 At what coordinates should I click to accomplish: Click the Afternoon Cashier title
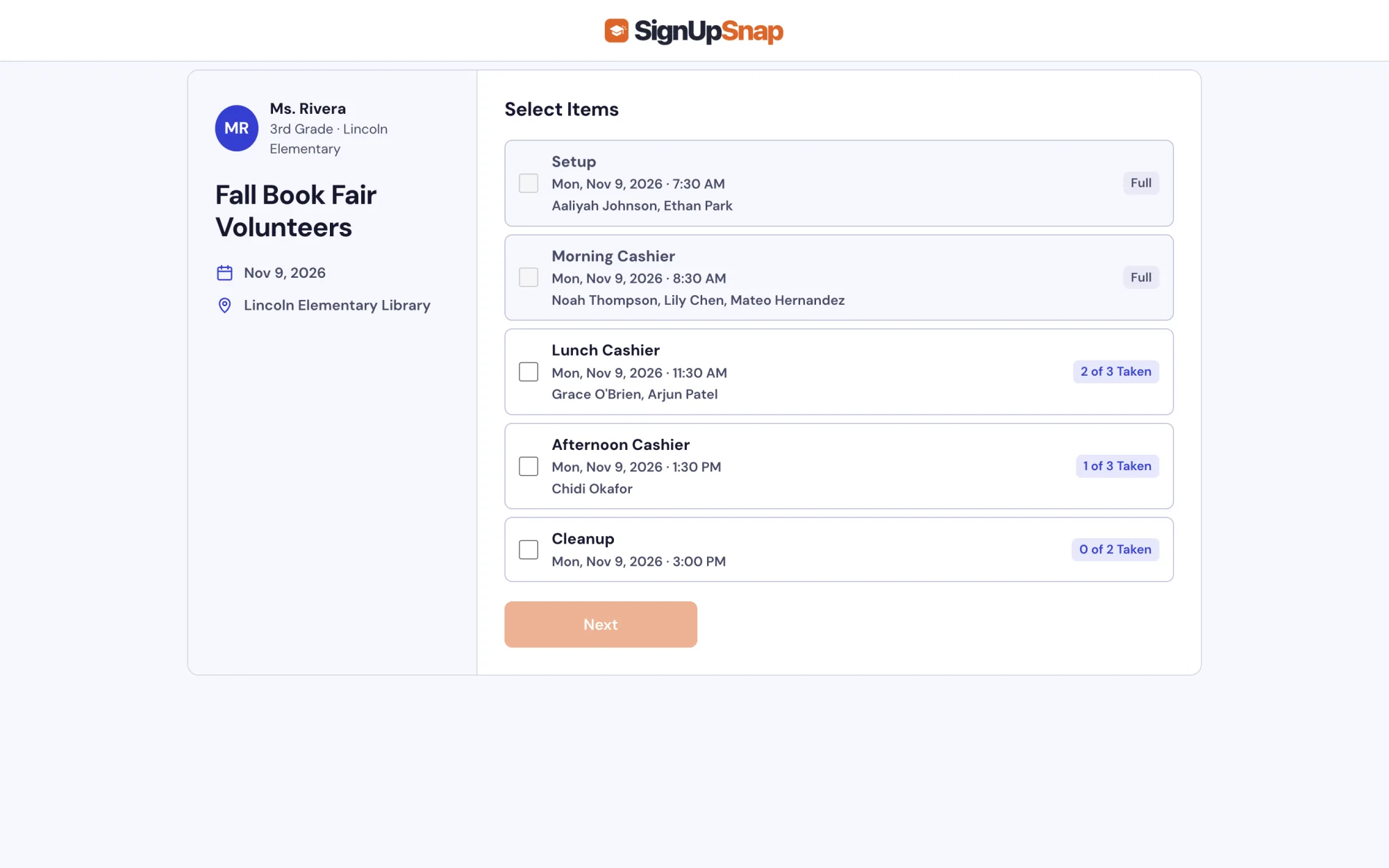621,445
